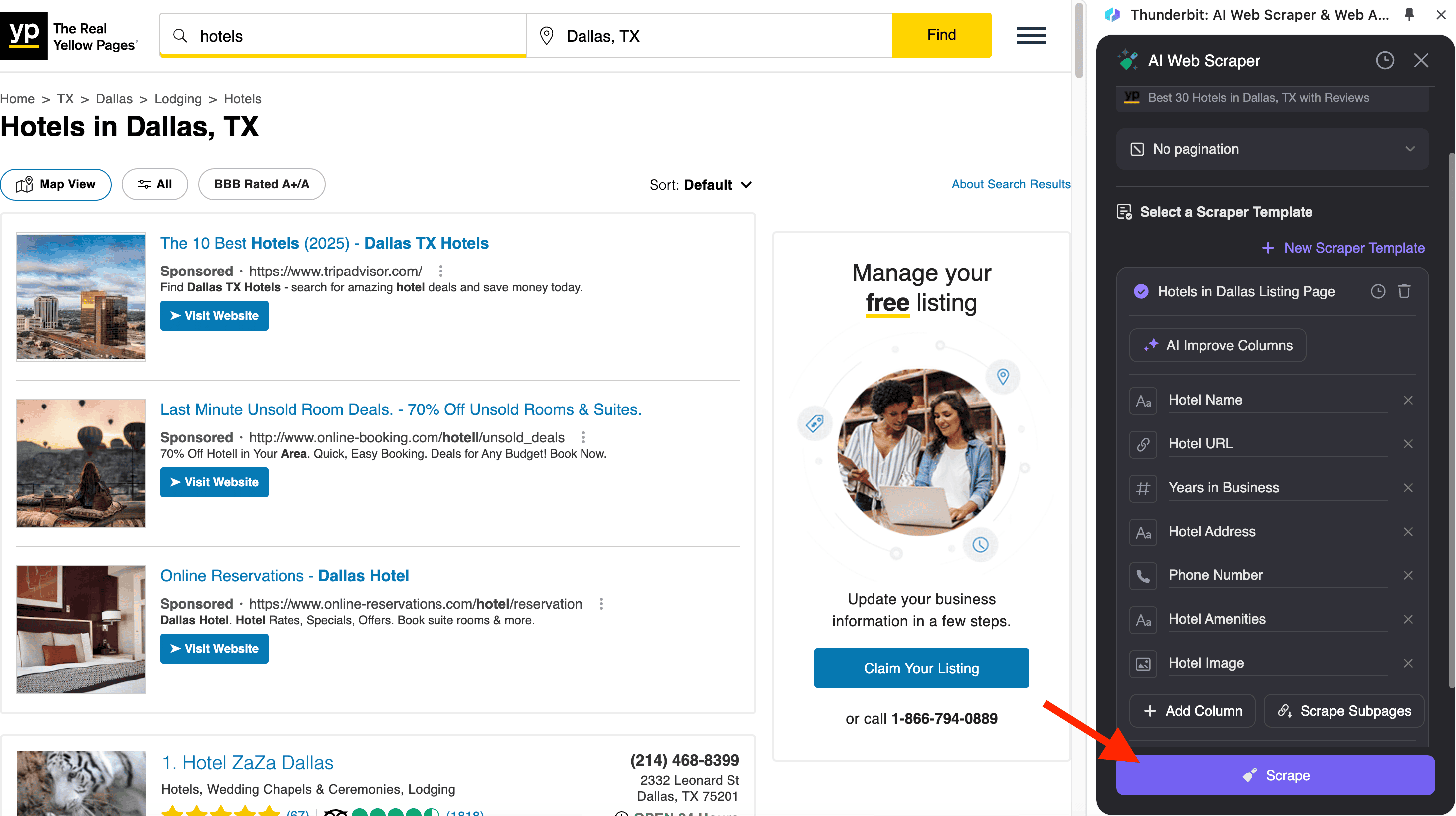Click the Phone Number type icon
1456x816 pixels.
(x=1142, y=576)
